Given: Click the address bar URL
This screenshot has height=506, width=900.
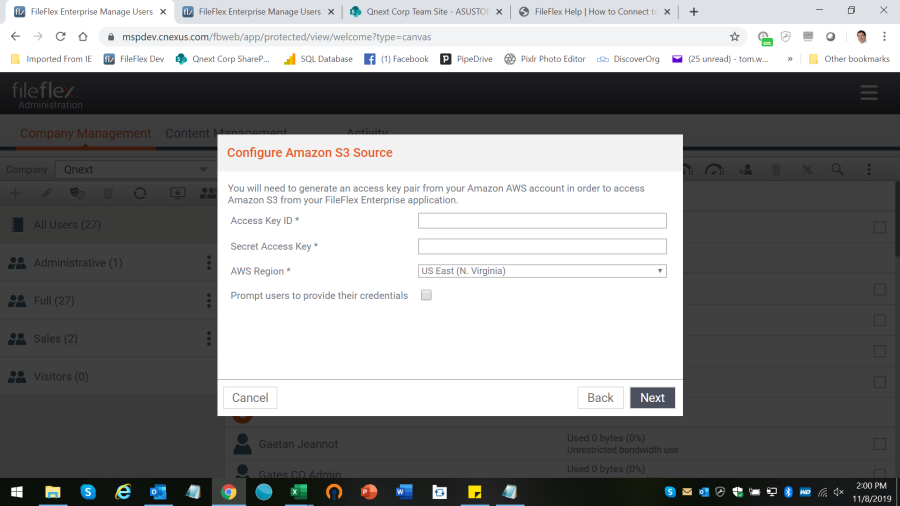Looking at the screenshot, I should click(276, 37).
